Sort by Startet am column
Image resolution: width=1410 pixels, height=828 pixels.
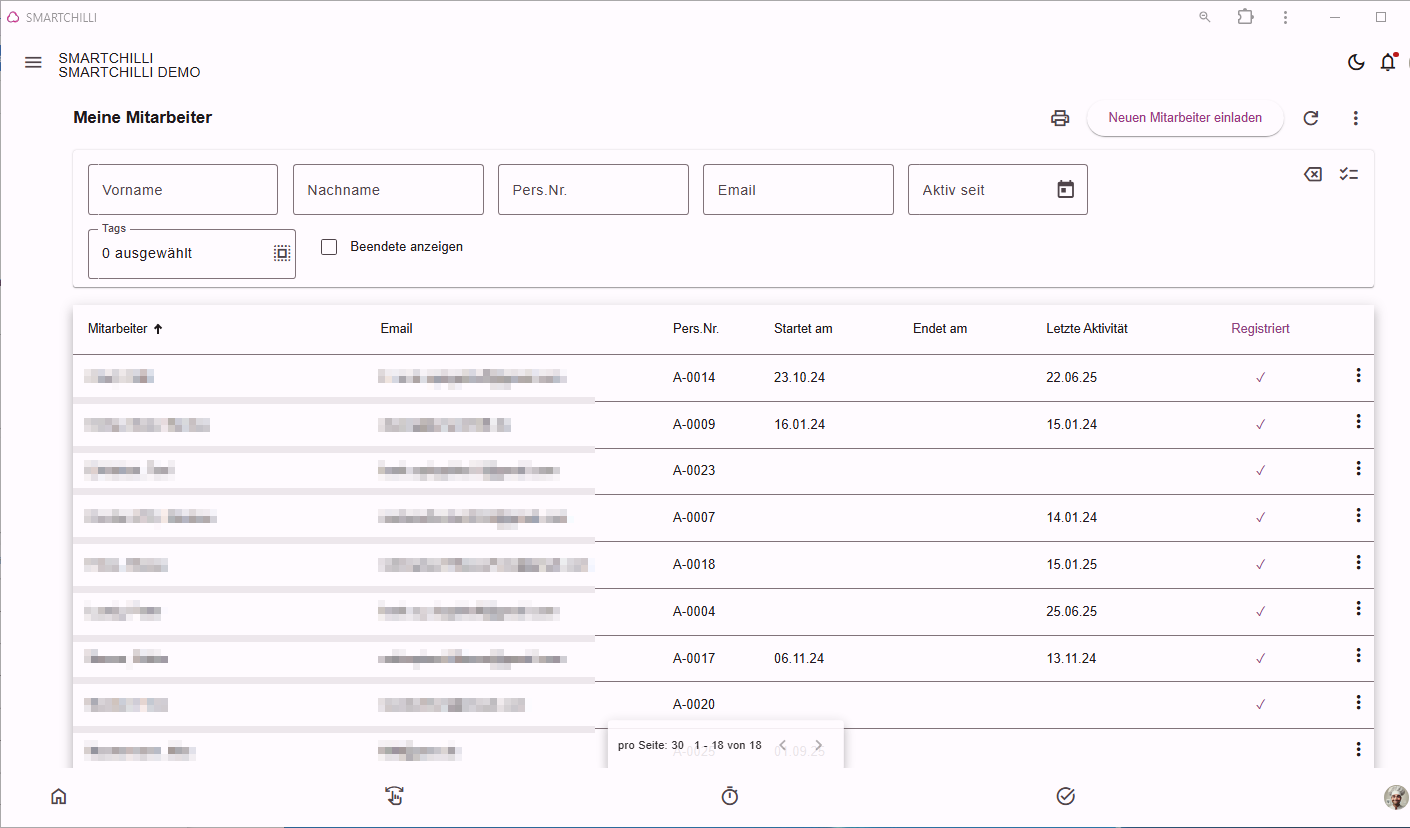point(803,329)
